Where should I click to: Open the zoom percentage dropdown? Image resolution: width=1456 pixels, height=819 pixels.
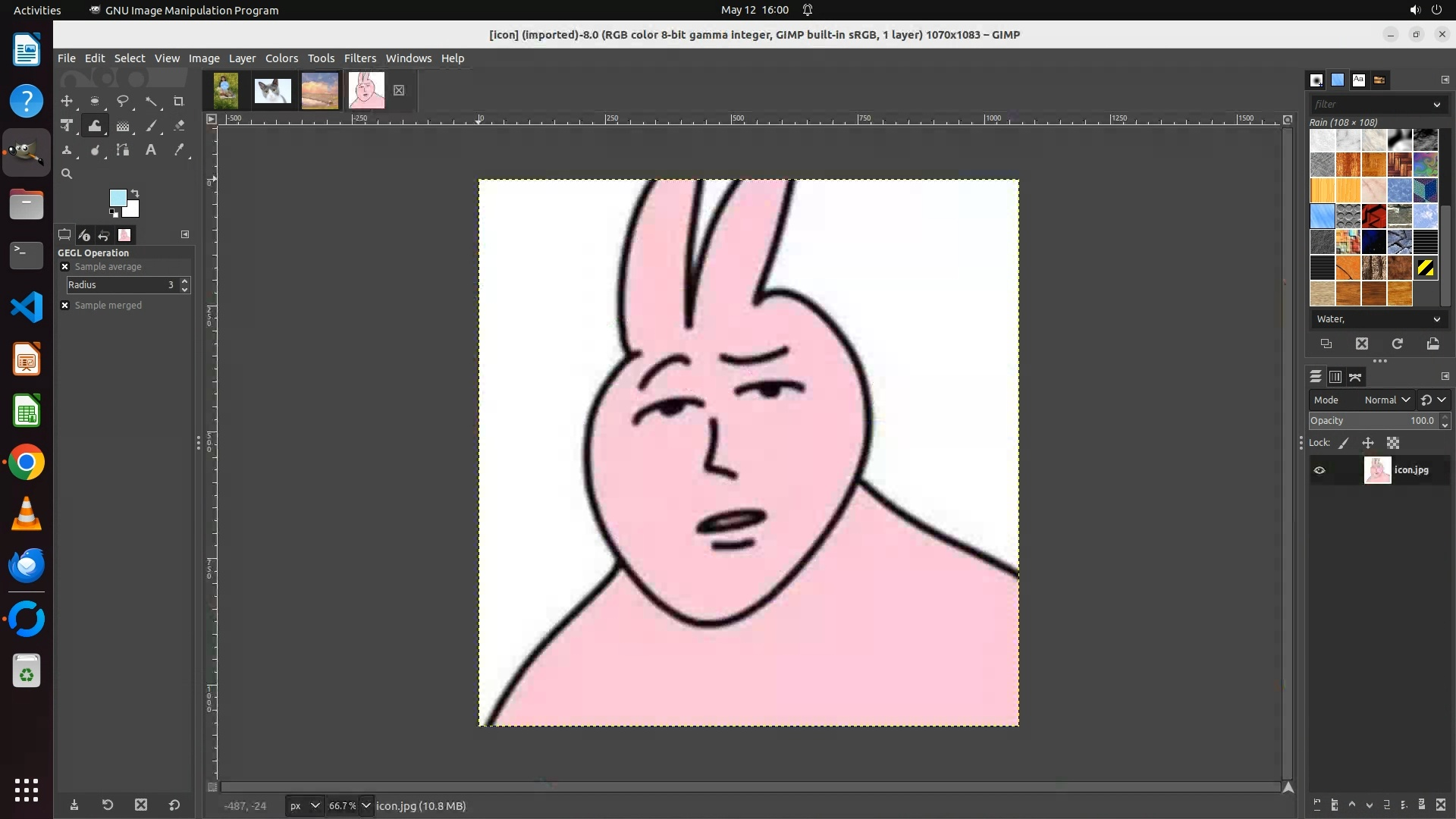pyautogui.click(x=366, y=806)
